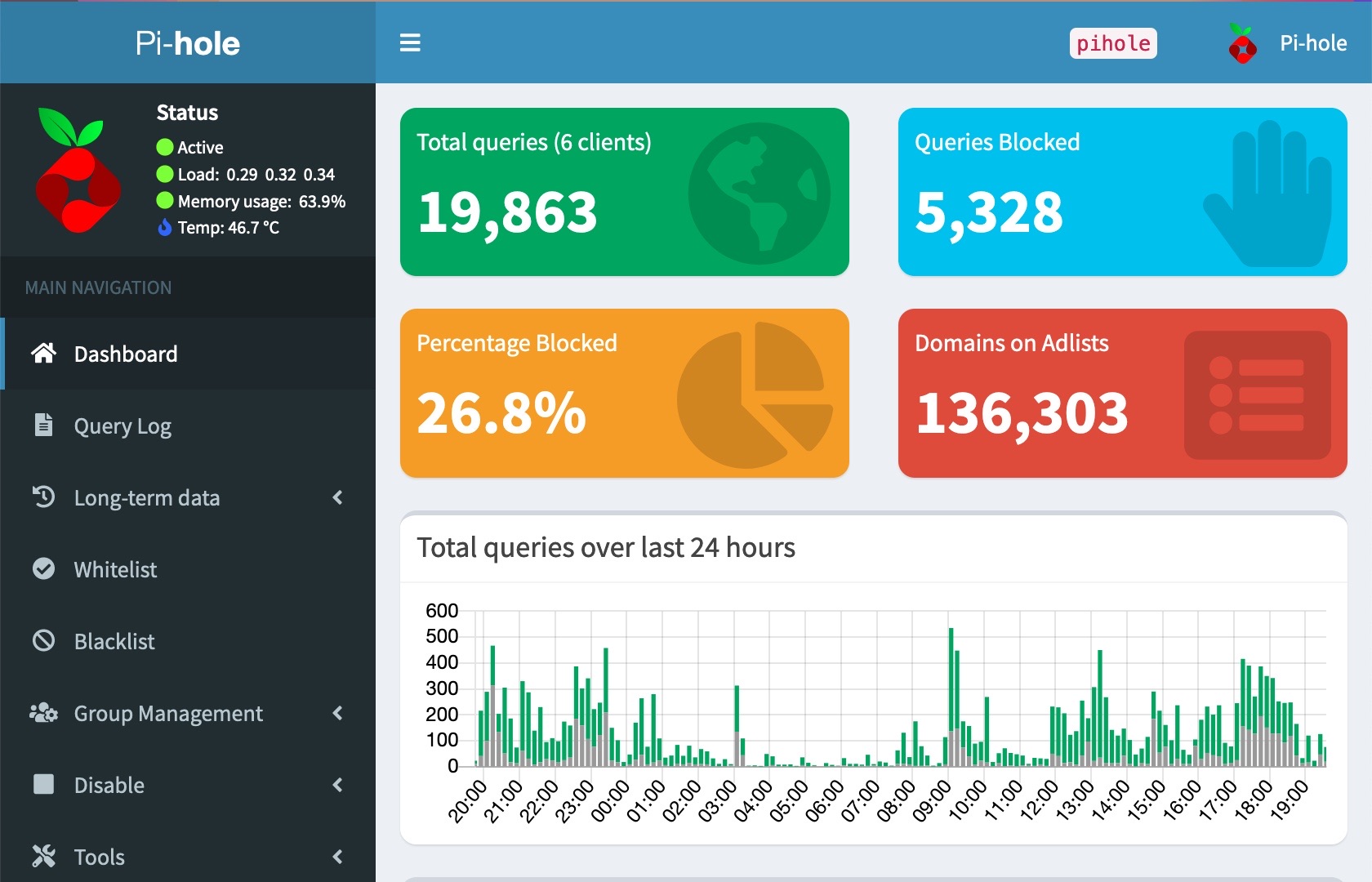Click the Pi-hole raspberry logo in sidebar
The height and width of the screenshot is (882, 1372).
point(78,169)
